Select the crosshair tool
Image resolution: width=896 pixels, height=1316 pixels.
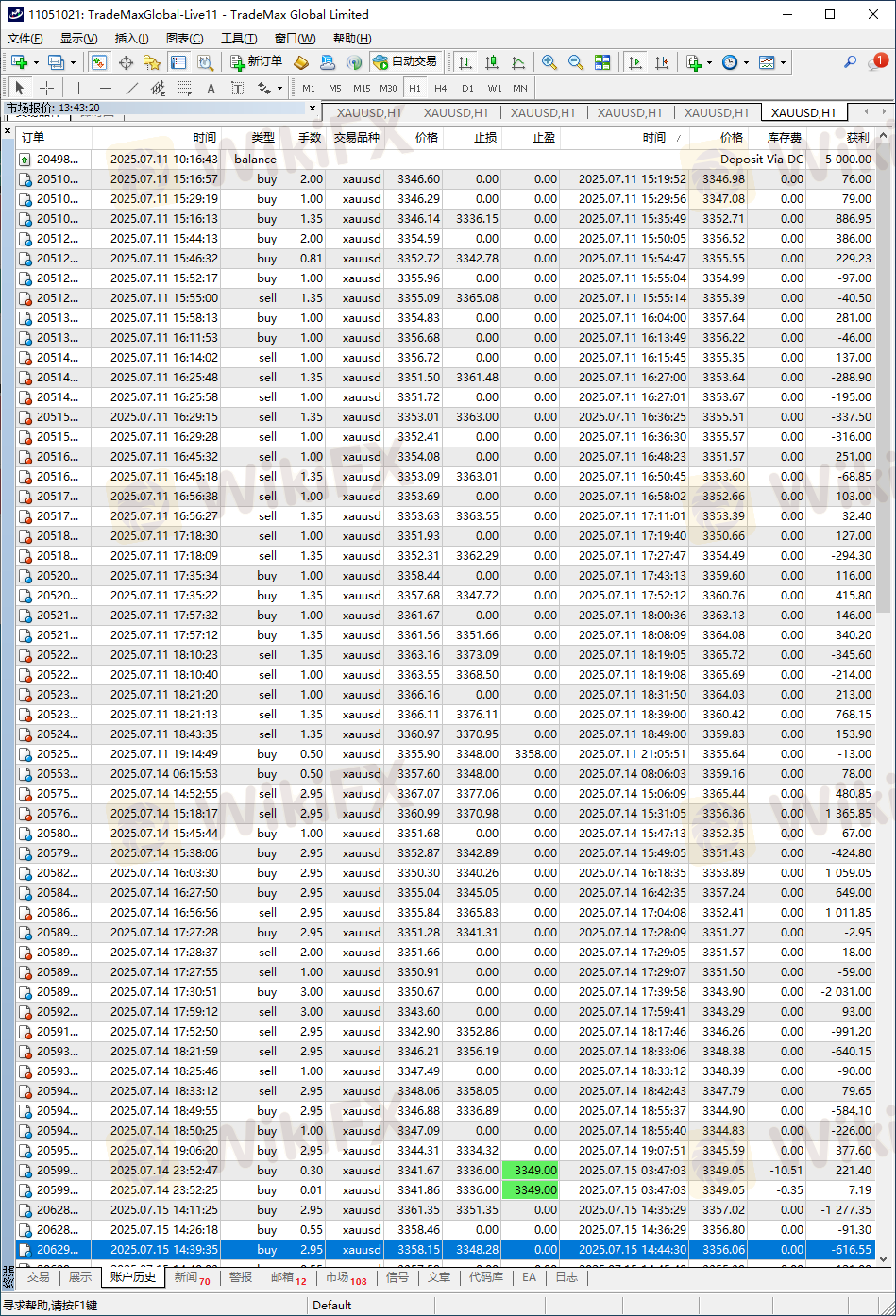coord(46,88)
